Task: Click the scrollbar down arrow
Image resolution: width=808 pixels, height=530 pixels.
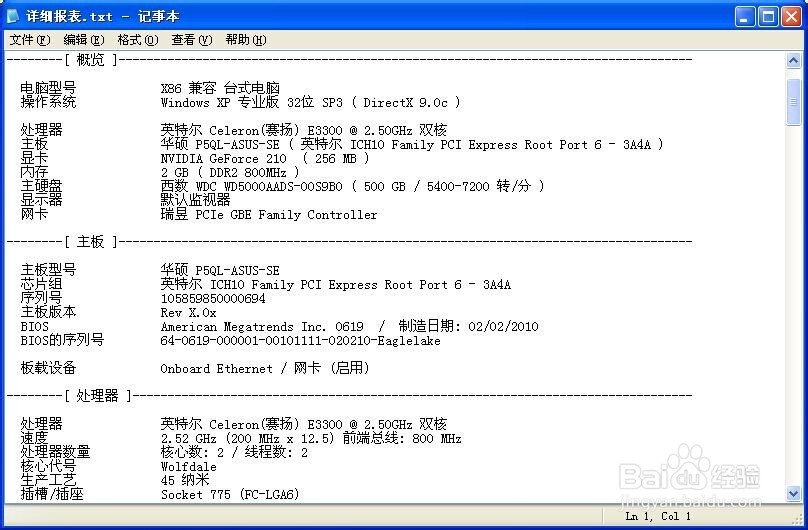Action: click(794, 493)
